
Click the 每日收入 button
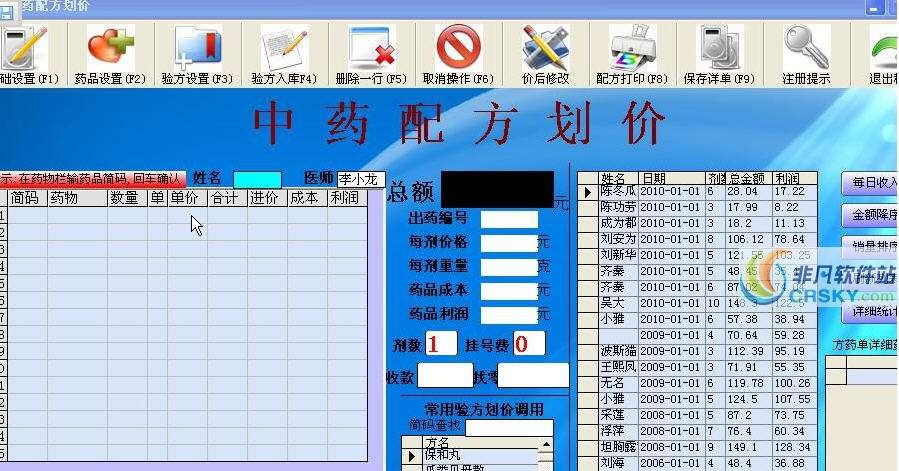(x=870, y=183)
